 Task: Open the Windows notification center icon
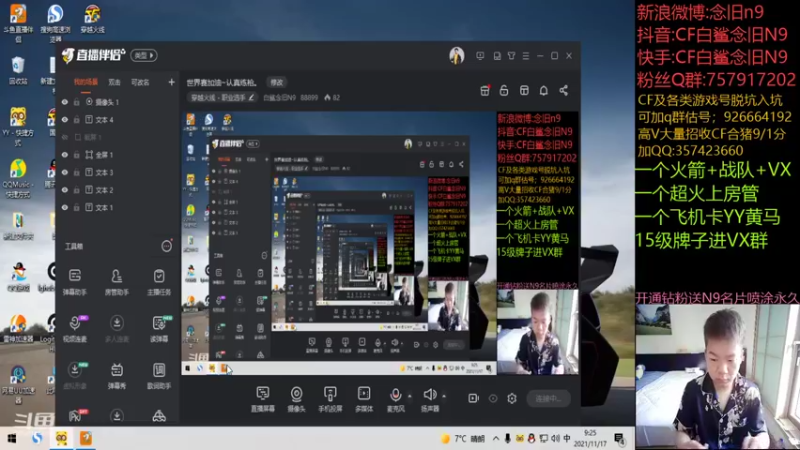619,438
